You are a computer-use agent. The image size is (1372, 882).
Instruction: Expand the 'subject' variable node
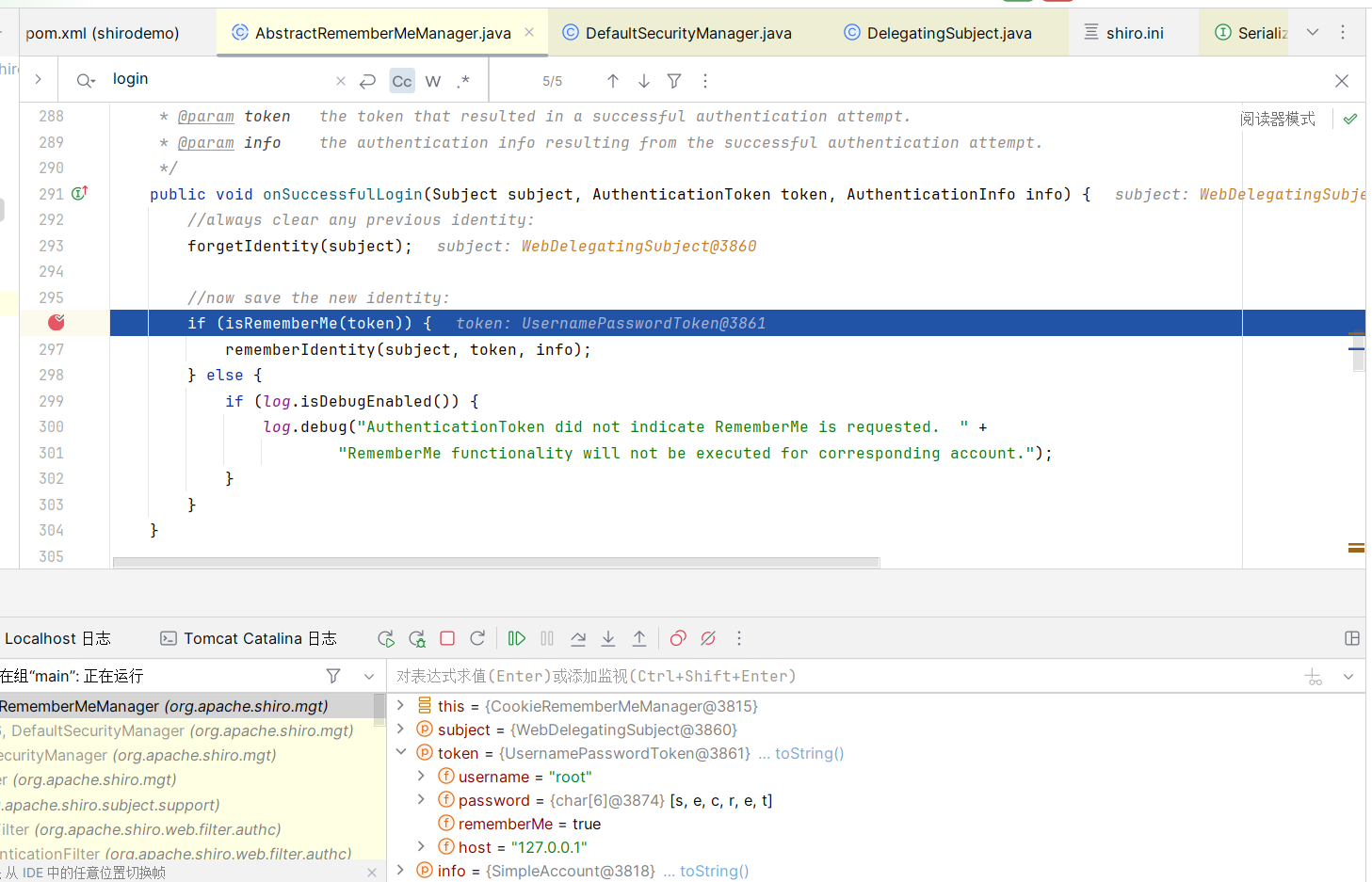400,729
